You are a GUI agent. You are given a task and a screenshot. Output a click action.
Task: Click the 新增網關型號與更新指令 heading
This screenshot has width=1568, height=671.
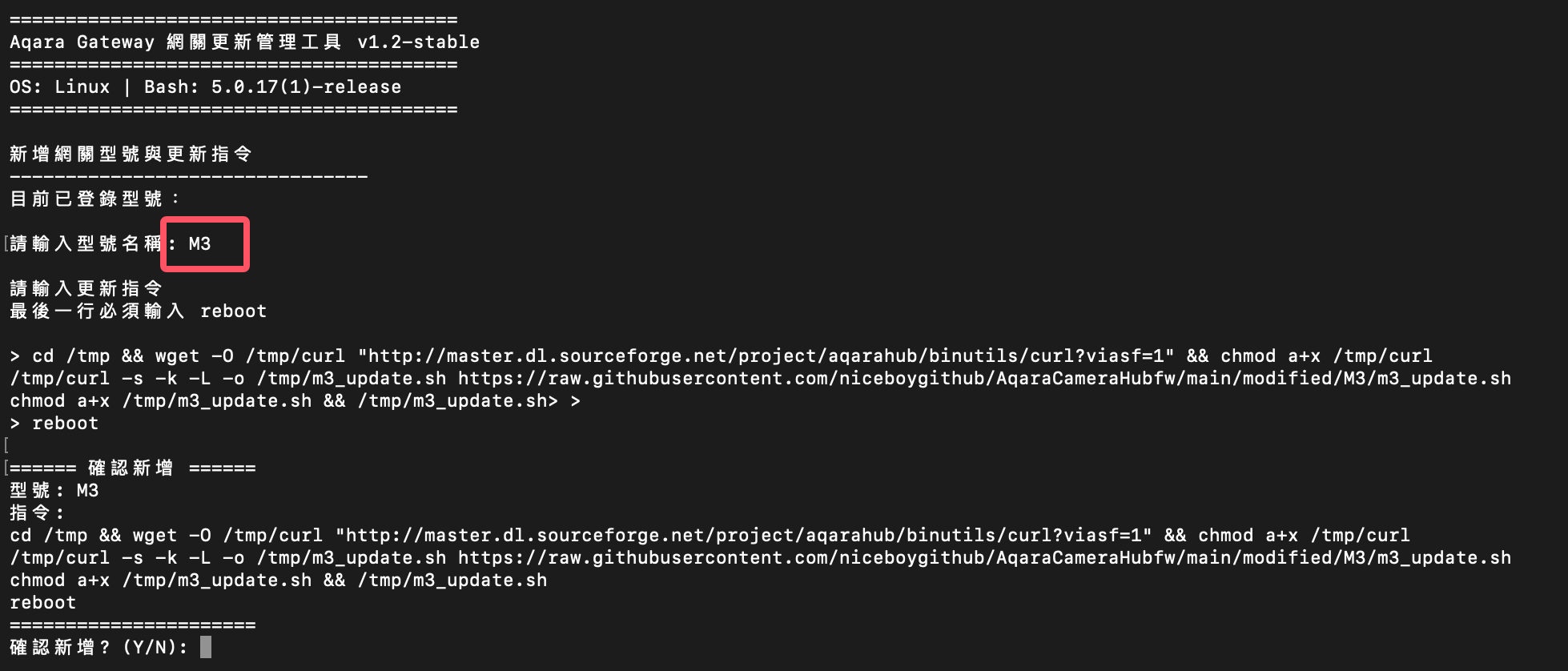click(131, 154)
